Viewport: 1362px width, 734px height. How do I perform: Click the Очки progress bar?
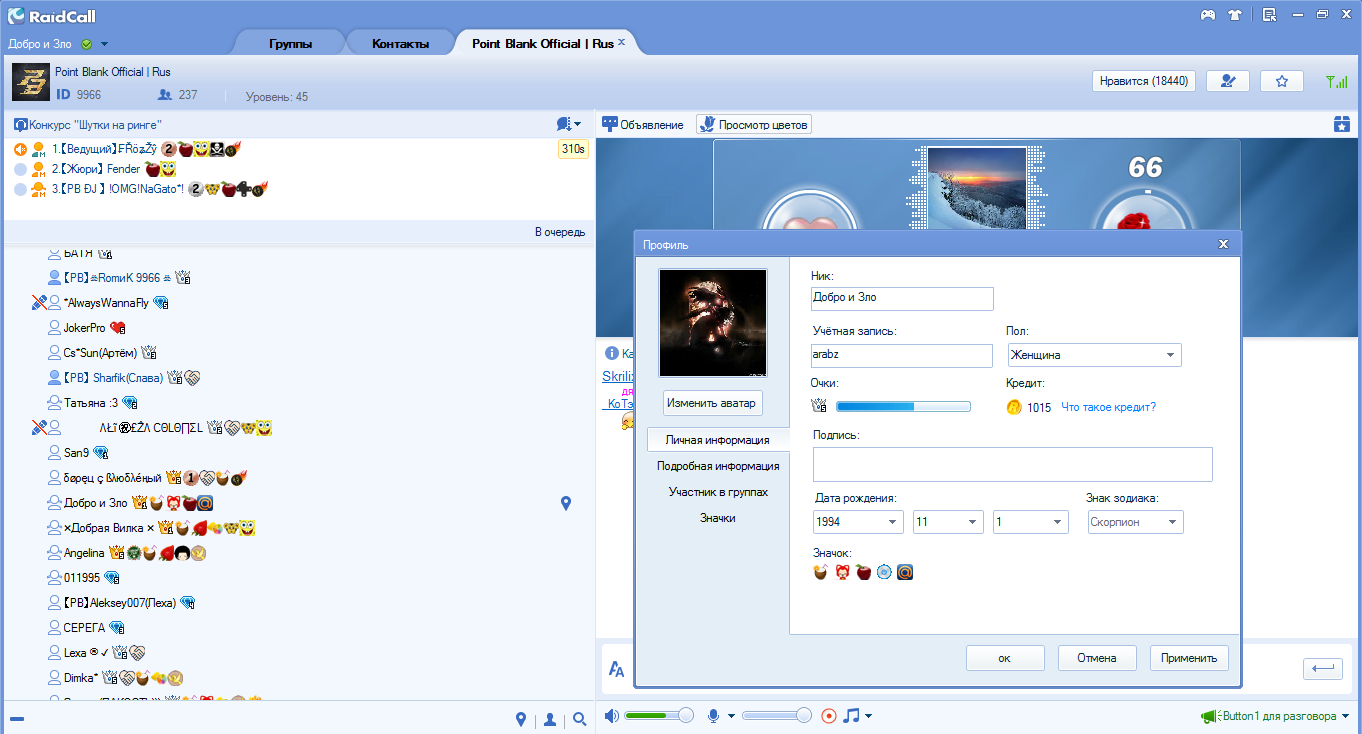pos(903,406)
